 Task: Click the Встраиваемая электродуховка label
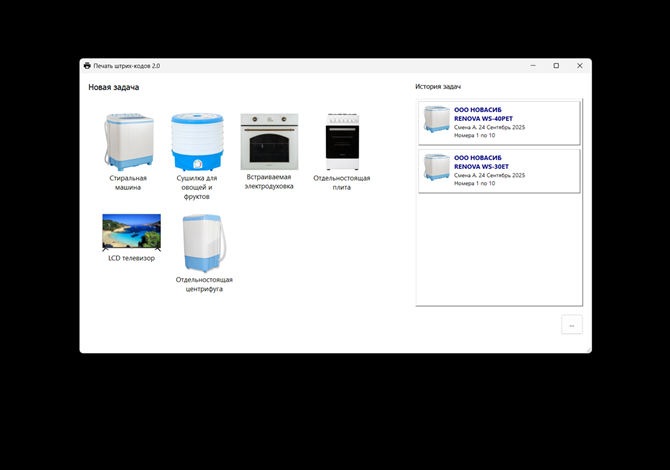[269, 182]
